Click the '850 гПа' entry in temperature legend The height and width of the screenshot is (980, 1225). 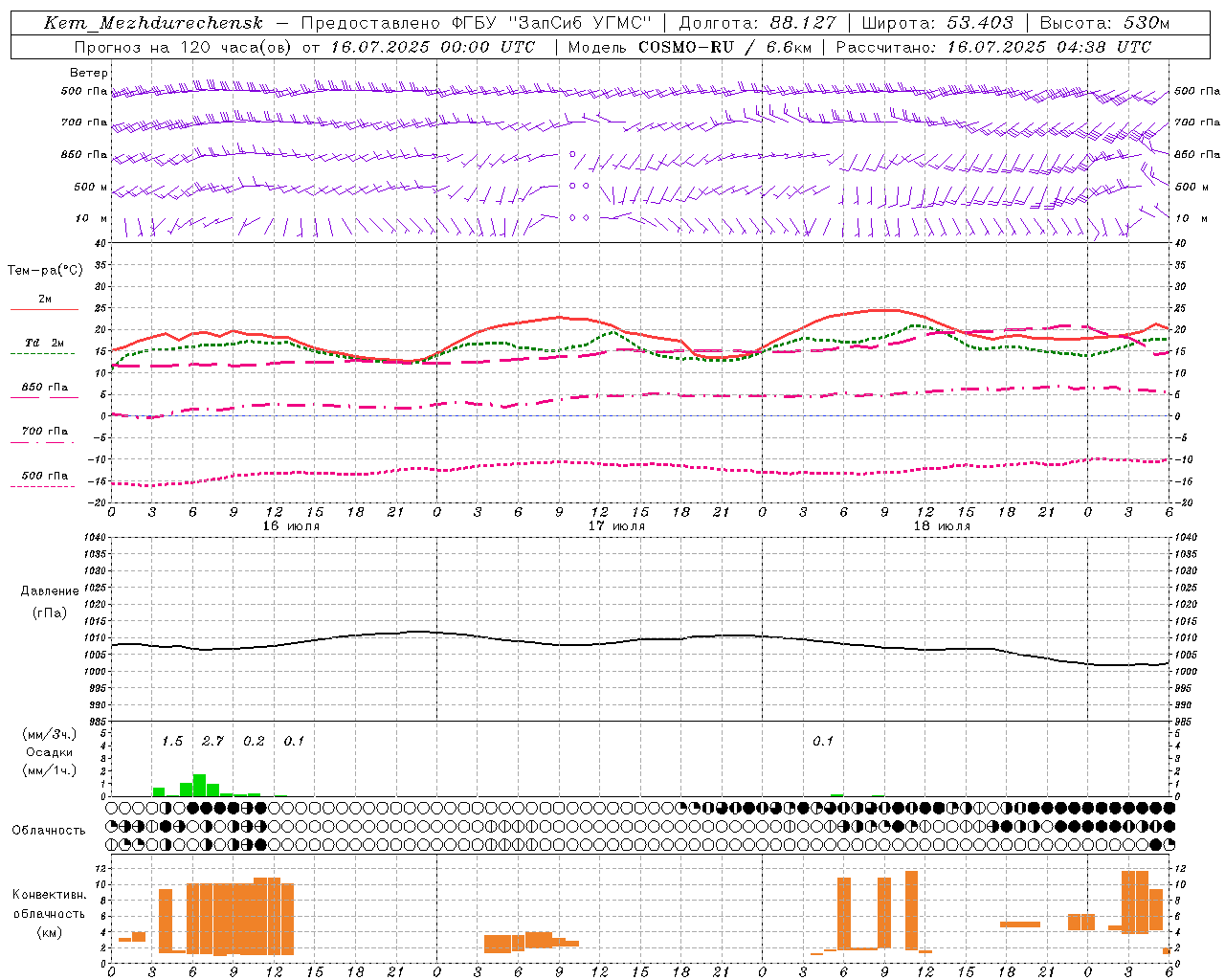tap(45, 388)
